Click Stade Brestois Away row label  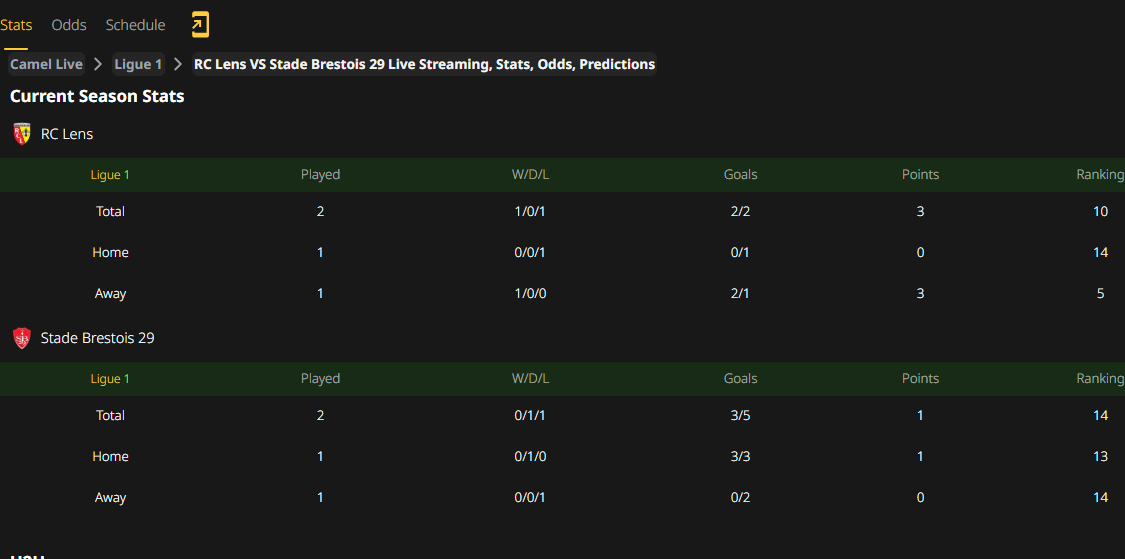point(110,498)
